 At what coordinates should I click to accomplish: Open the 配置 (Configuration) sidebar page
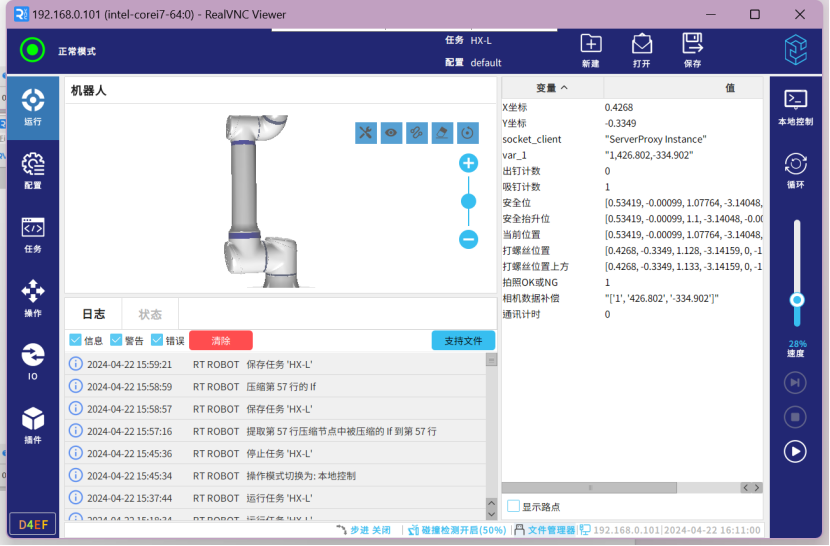pos(32,169)
